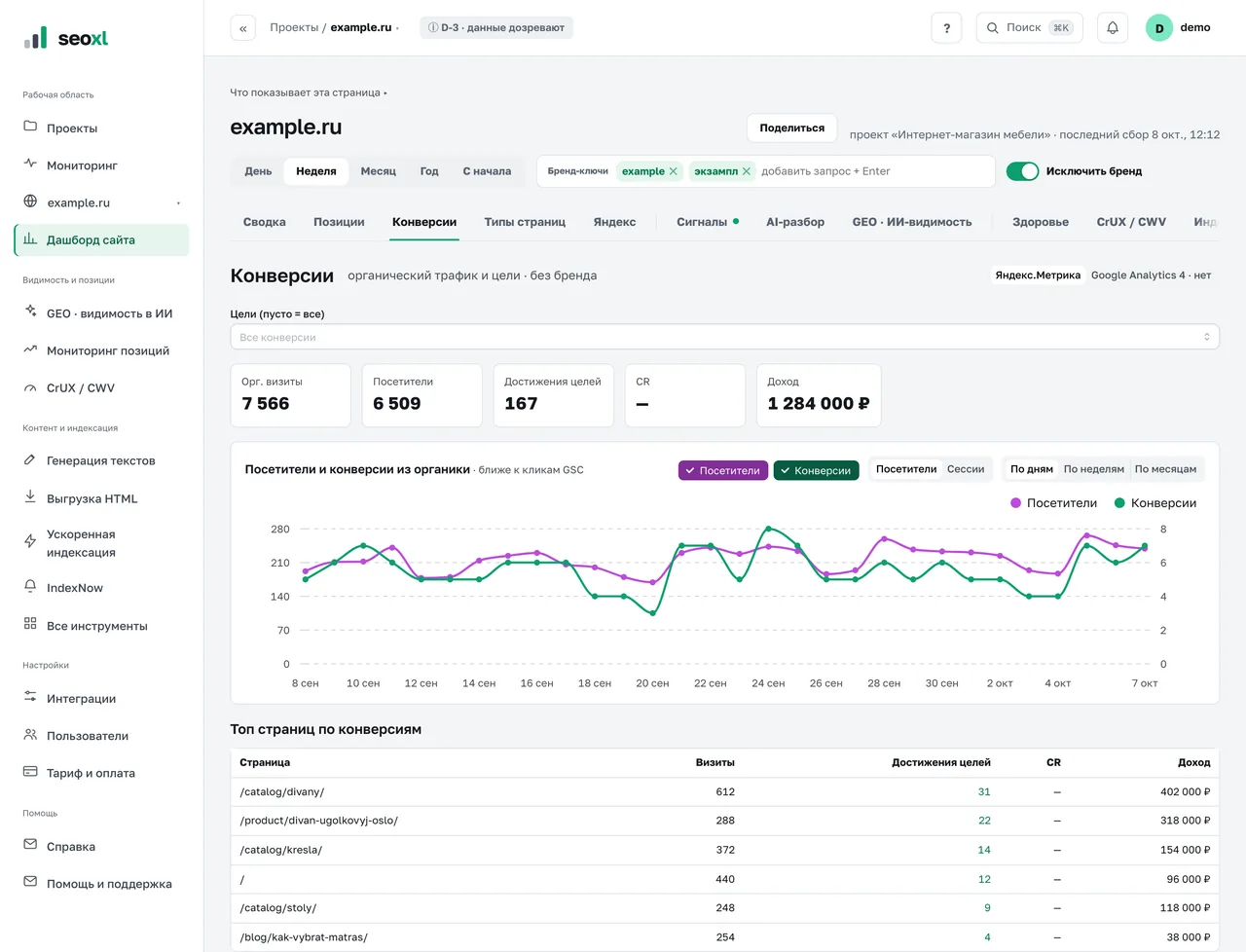
Task: Open Тариф и оплата card icon
Action: click(x=30, y=772)
